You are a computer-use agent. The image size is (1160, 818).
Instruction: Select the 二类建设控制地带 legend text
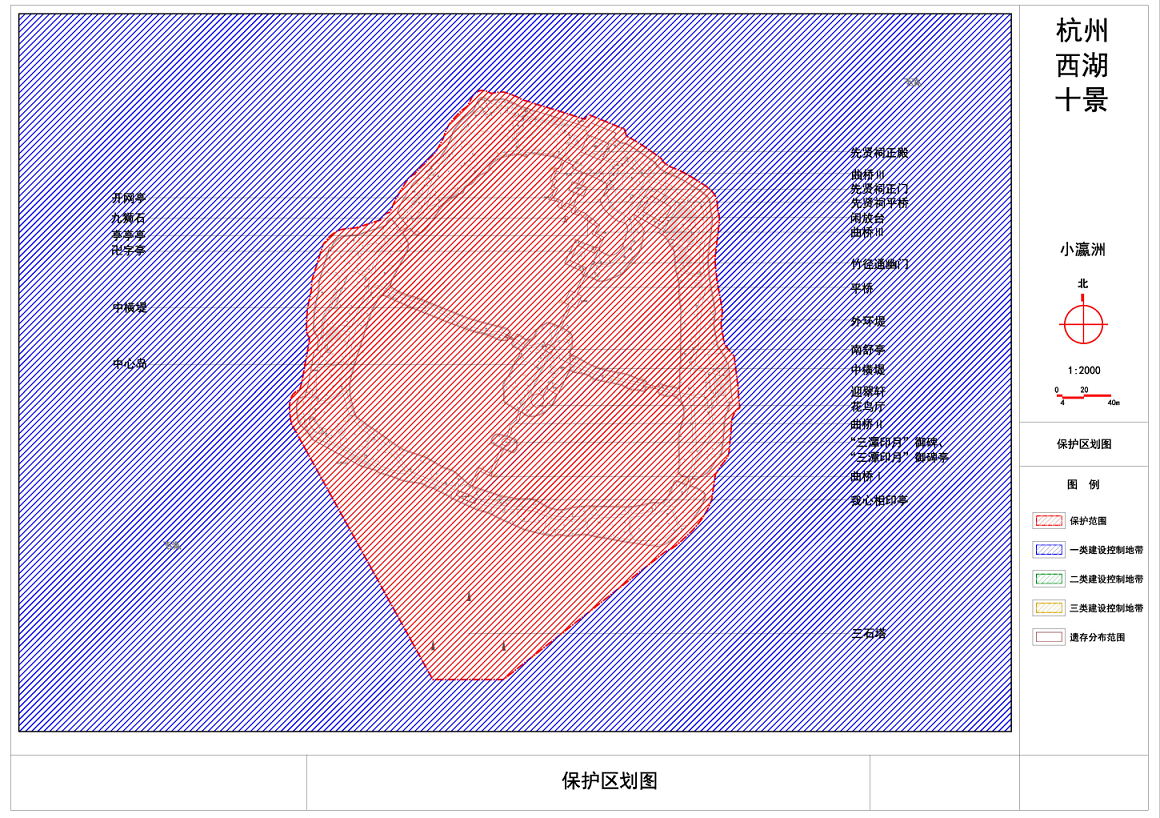pyautogui.click(x=1106, y=579)
